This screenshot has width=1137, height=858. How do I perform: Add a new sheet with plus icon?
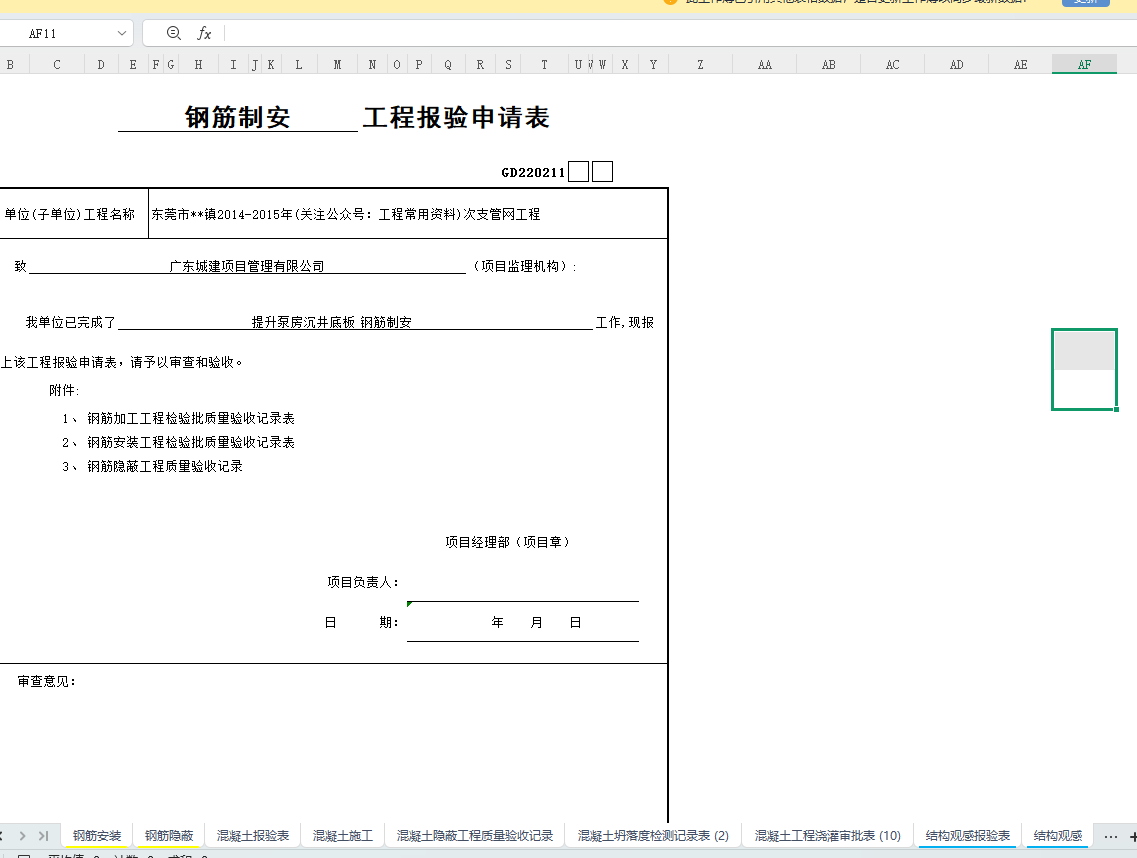click(x=1132, y=835)
